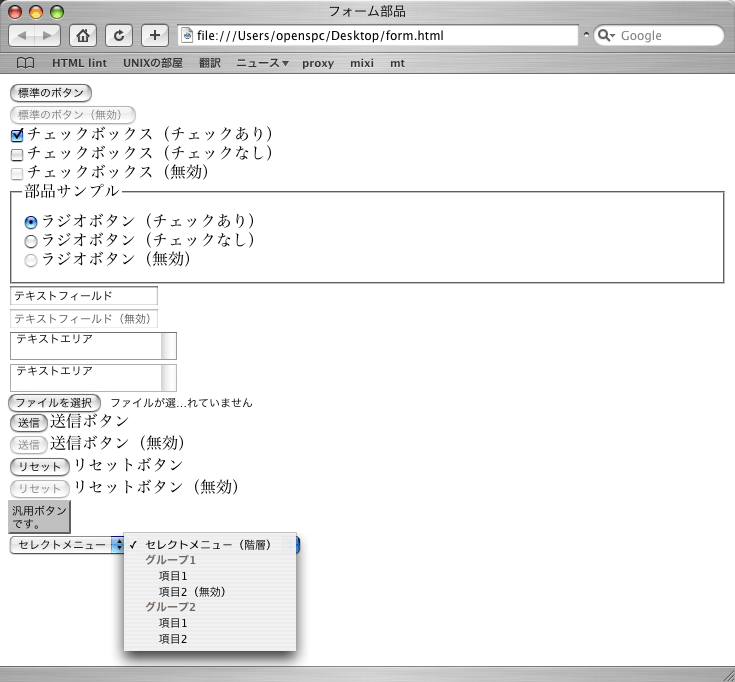Go forward using the right arrow
Viewport: 735px width, 682px height.
coord(48,35)
